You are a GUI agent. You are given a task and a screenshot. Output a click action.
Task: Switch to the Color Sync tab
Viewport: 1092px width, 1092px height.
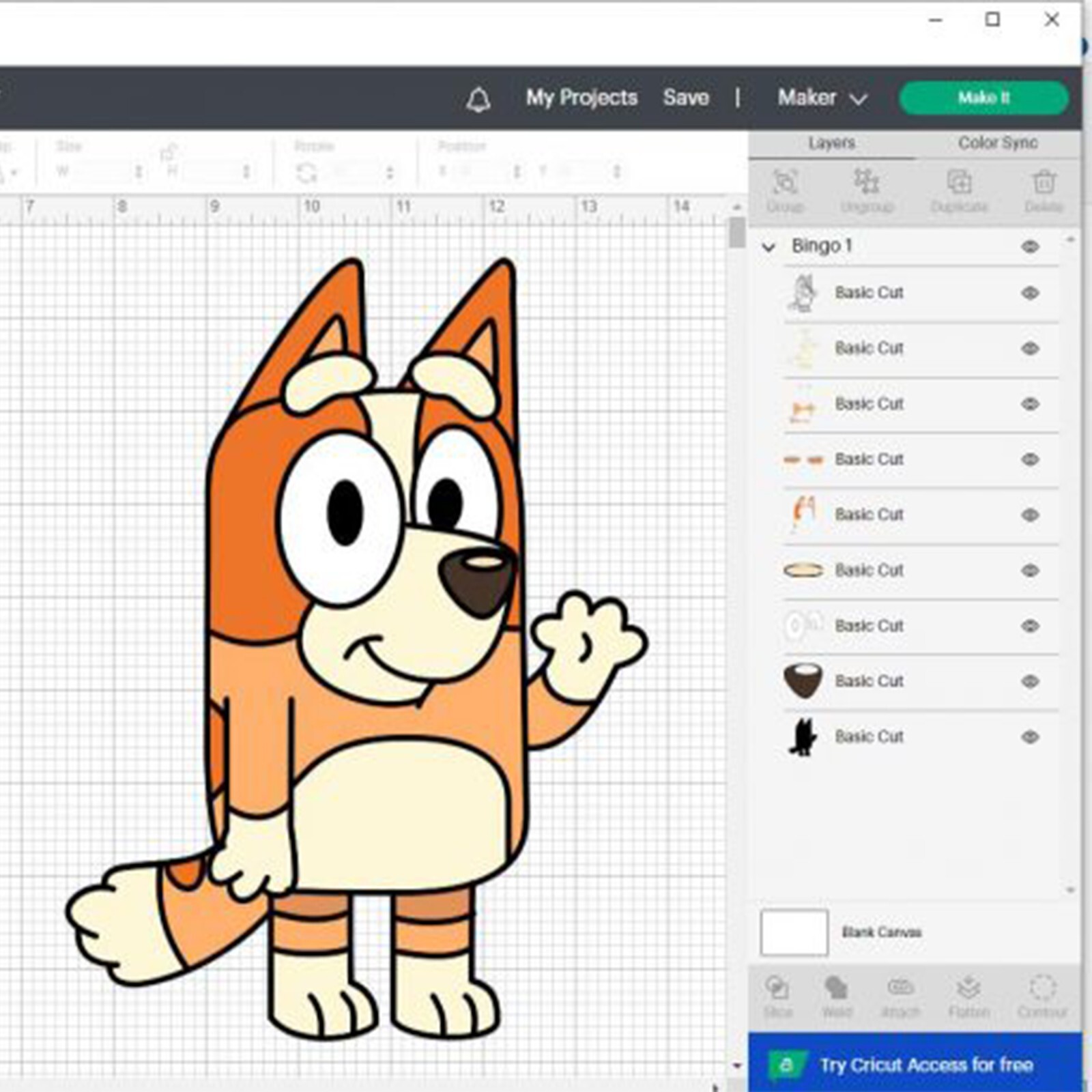pyautogui.click(x=997, y=143)
